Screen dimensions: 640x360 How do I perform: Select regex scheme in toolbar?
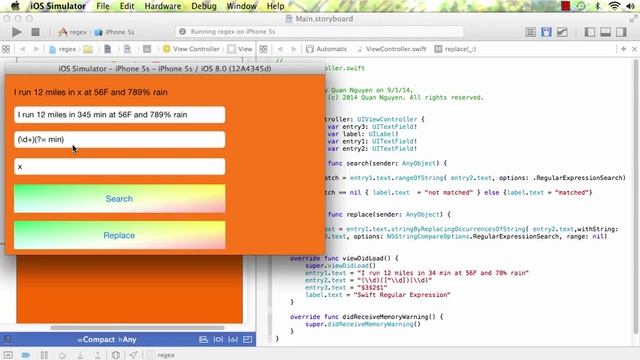[72, 32]
